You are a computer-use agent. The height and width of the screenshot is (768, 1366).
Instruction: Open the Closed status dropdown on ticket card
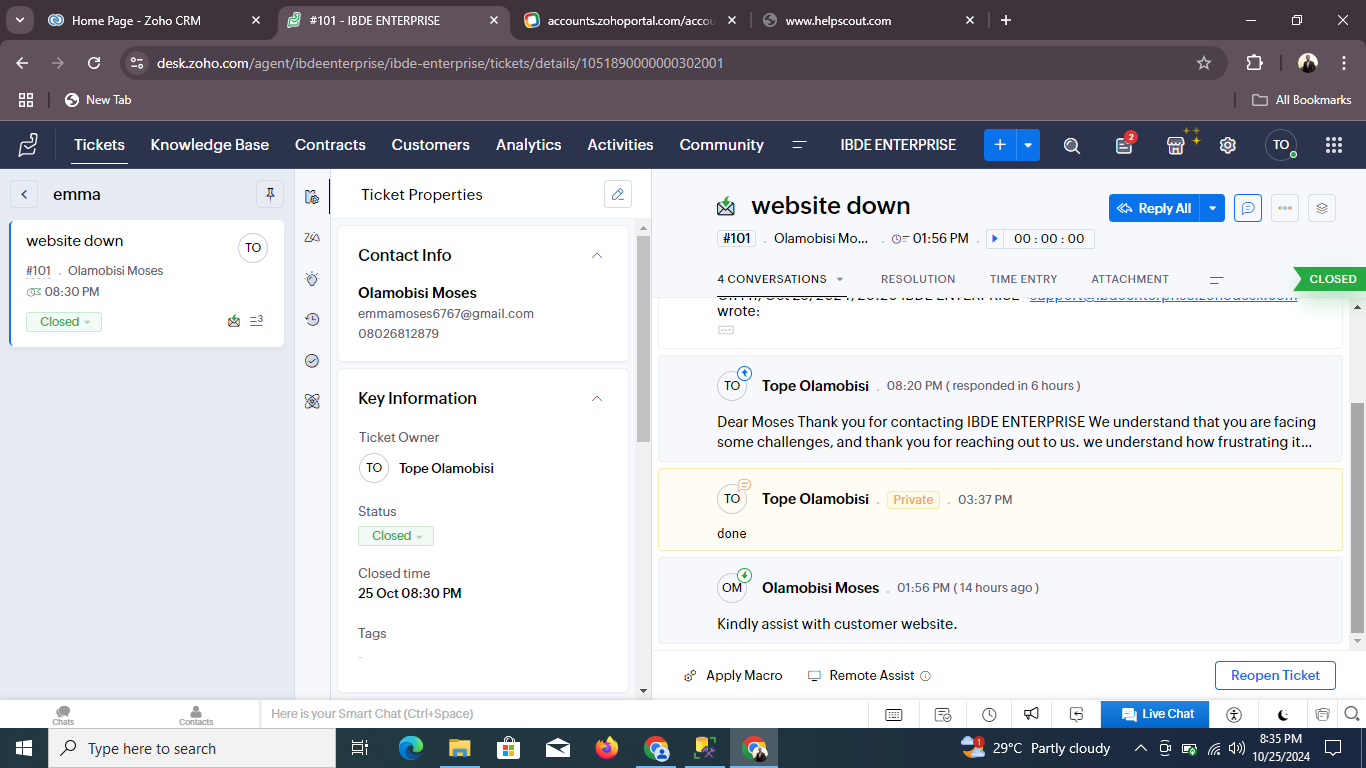tap(64, 322)
